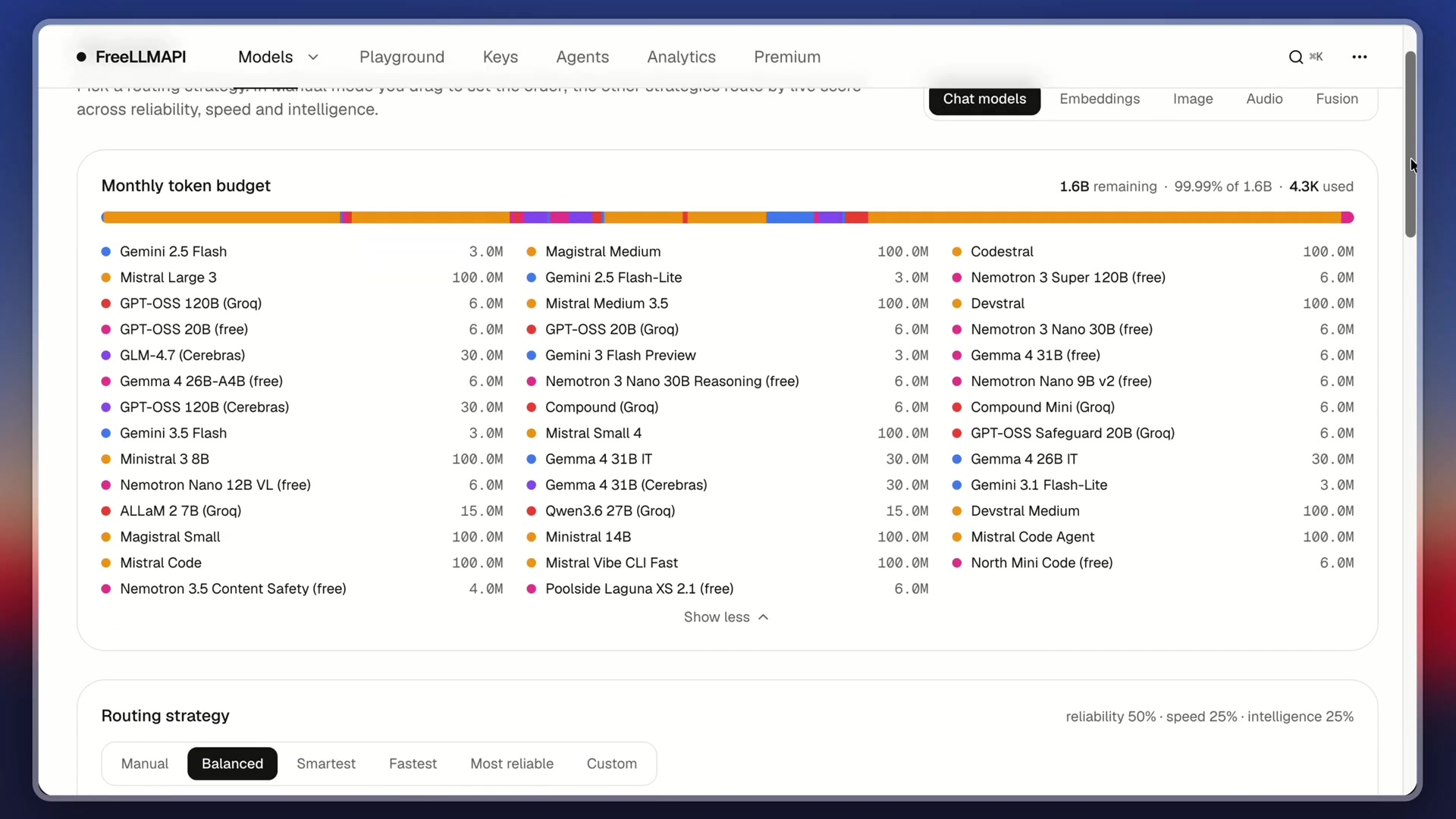Select the Devstral Medium row
Image resolution: width=1456 pixels, height=819 pixels.
[1153, 511]
